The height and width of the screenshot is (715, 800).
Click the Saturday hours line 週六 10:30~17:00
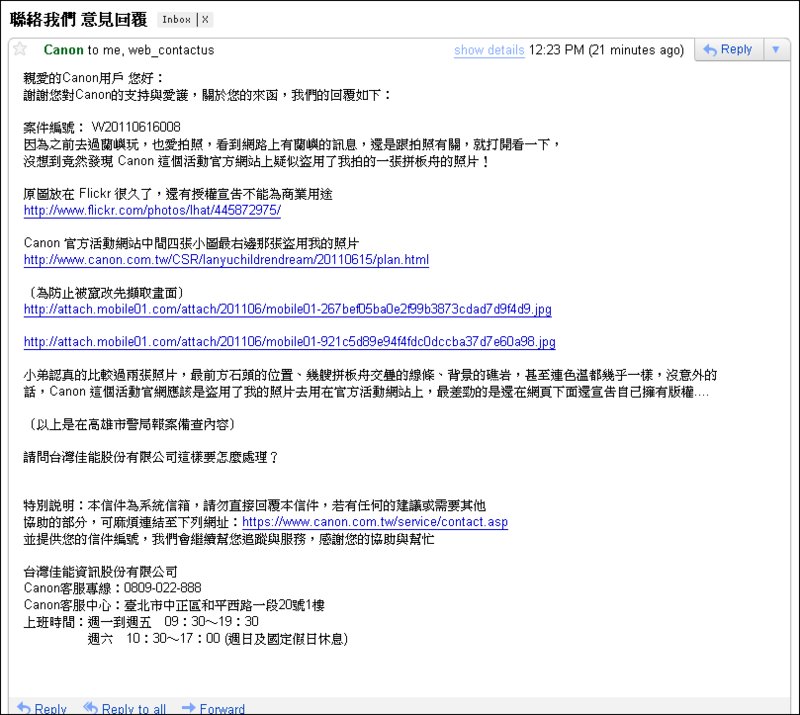[217, 638]
